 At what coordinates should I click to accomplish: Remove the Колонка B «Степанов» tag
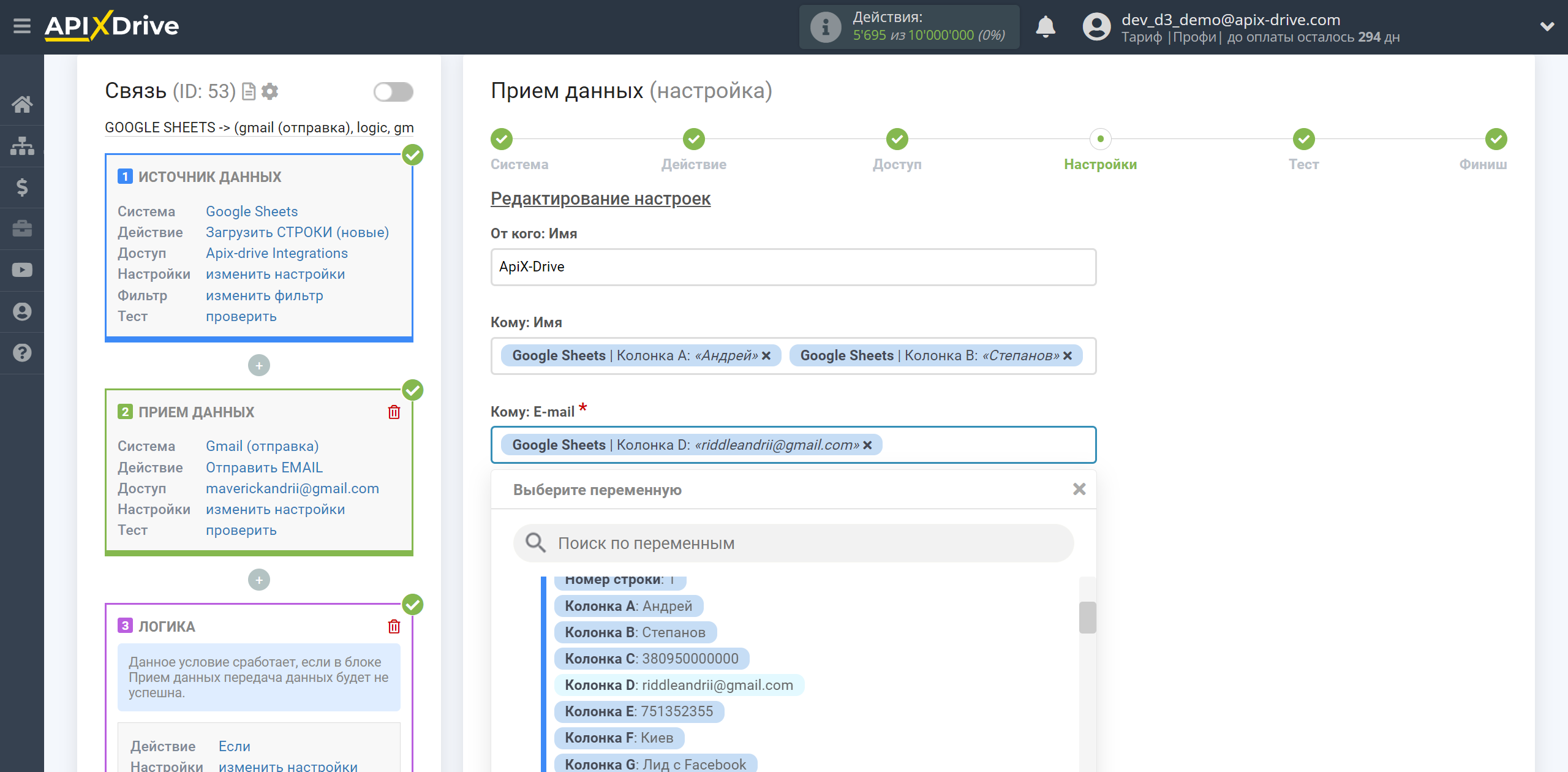1068,356
